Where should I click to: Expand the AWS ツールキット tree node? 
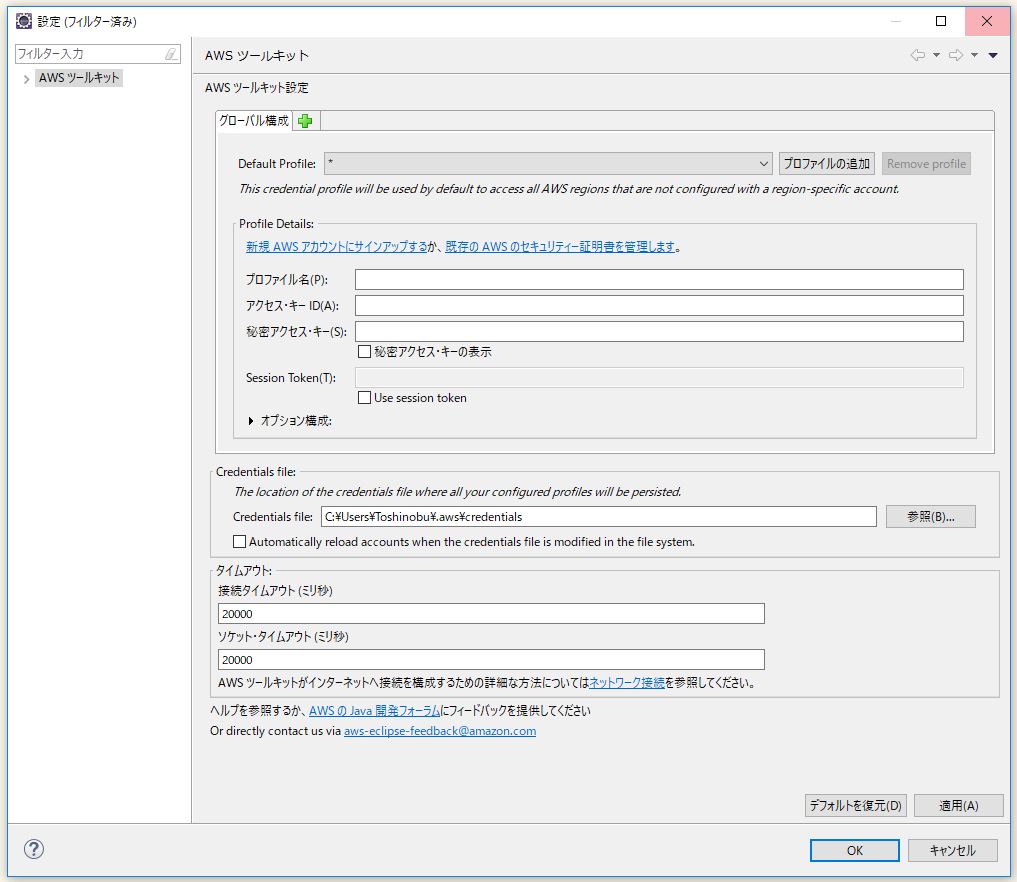pos(26,78)
